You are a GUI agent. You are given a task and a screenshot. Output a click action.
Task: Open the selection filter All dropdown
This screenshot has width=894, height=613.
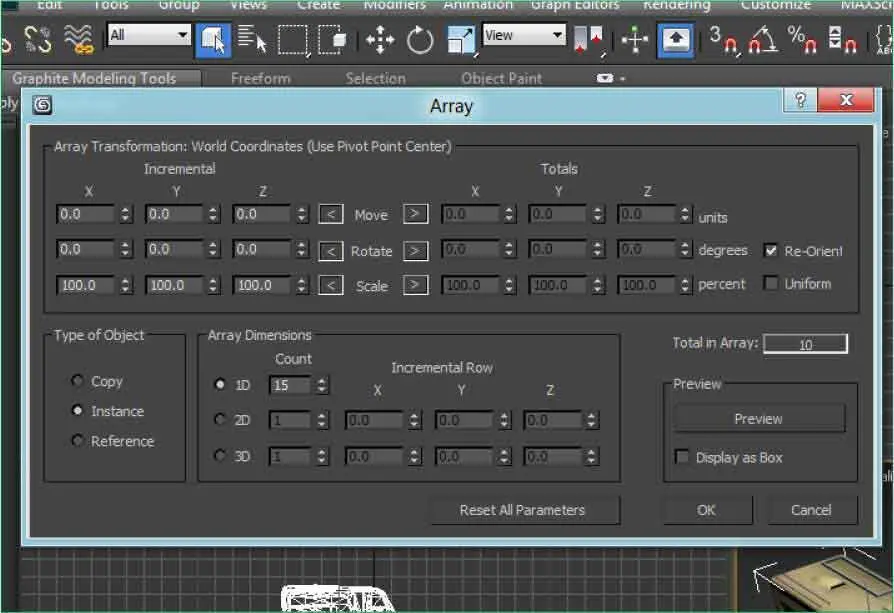(149, 35)
